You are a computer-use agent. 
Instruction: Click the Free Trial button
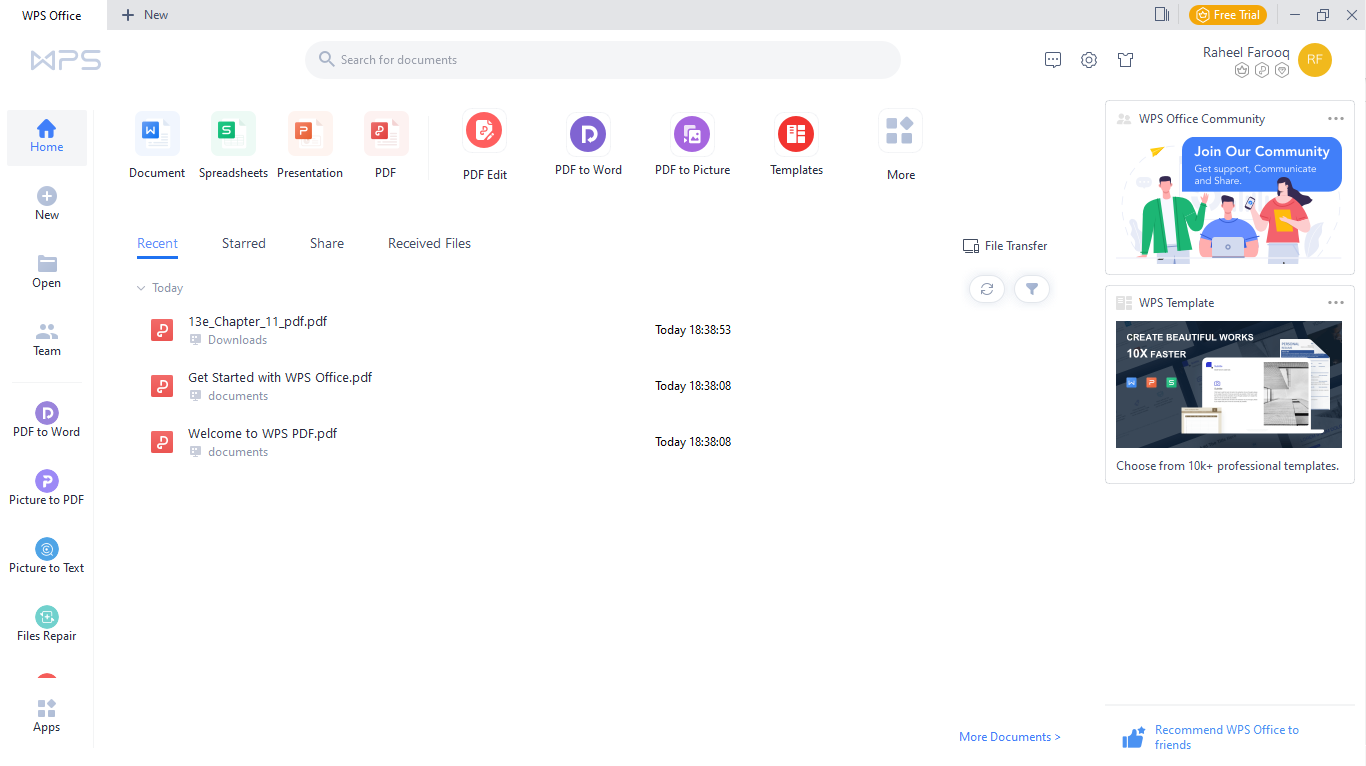tap(1228, 14)
